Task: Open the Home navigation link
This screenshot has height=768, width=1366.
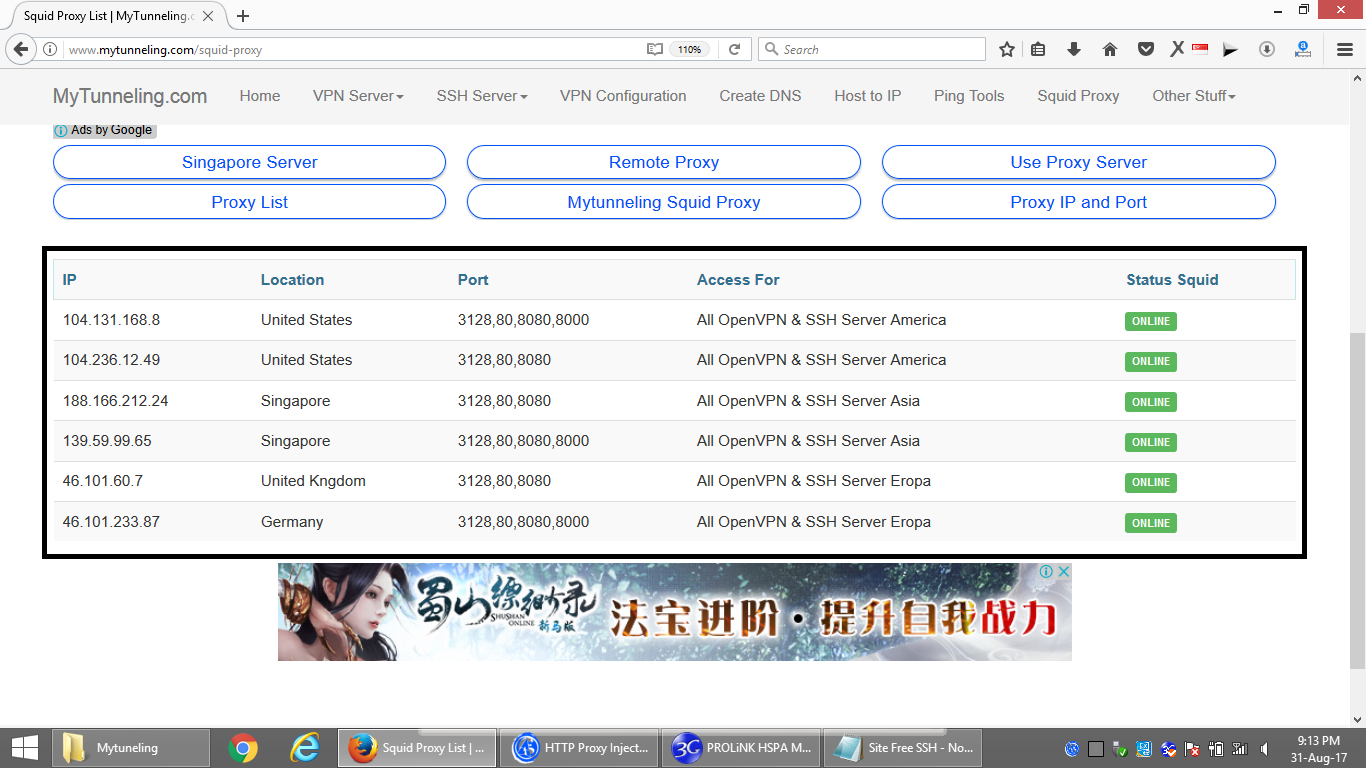Action: tap(260, 96)
